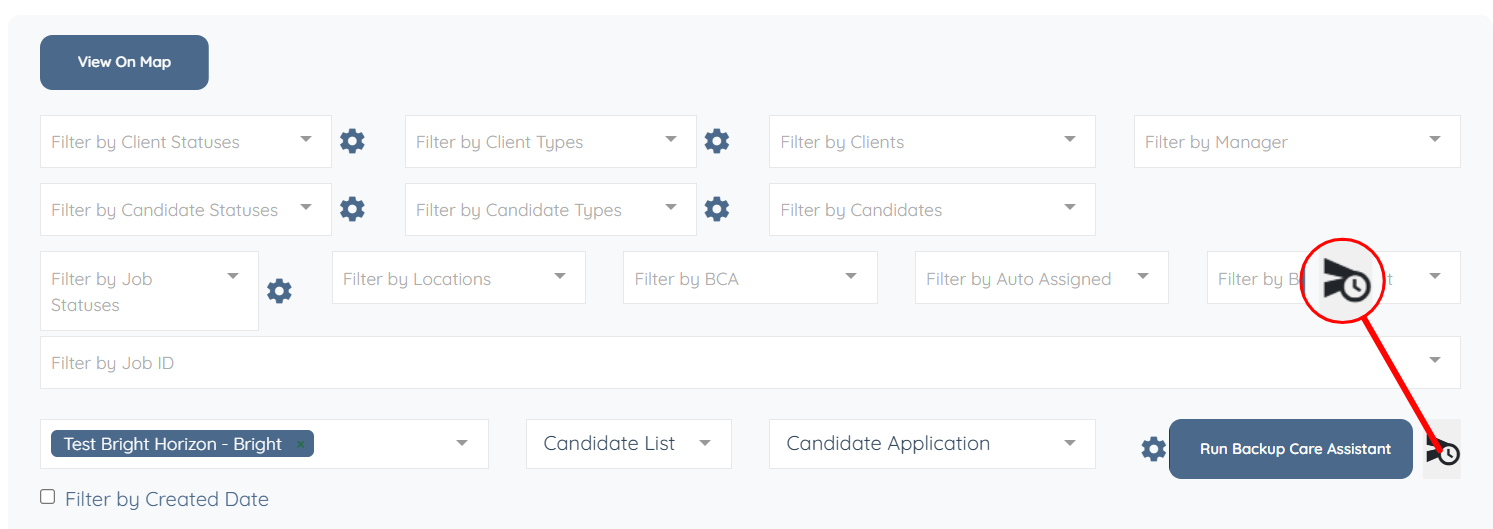The width and height of the screenshot is (1493, 529).
Task: Click gear icon beside Client Types filter
Action: point(716,141)
